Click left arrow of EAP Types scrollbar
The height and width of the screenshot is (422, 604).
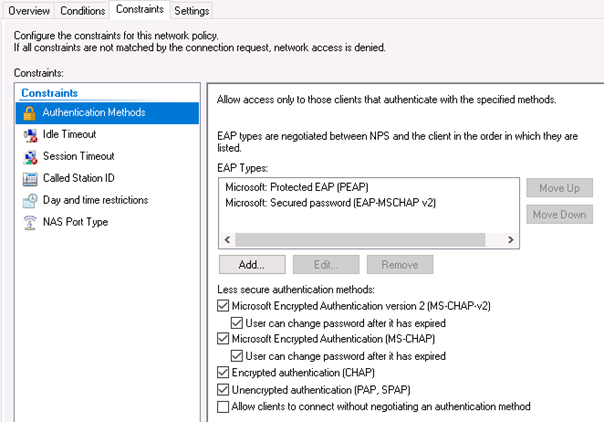tap(227, 239)
